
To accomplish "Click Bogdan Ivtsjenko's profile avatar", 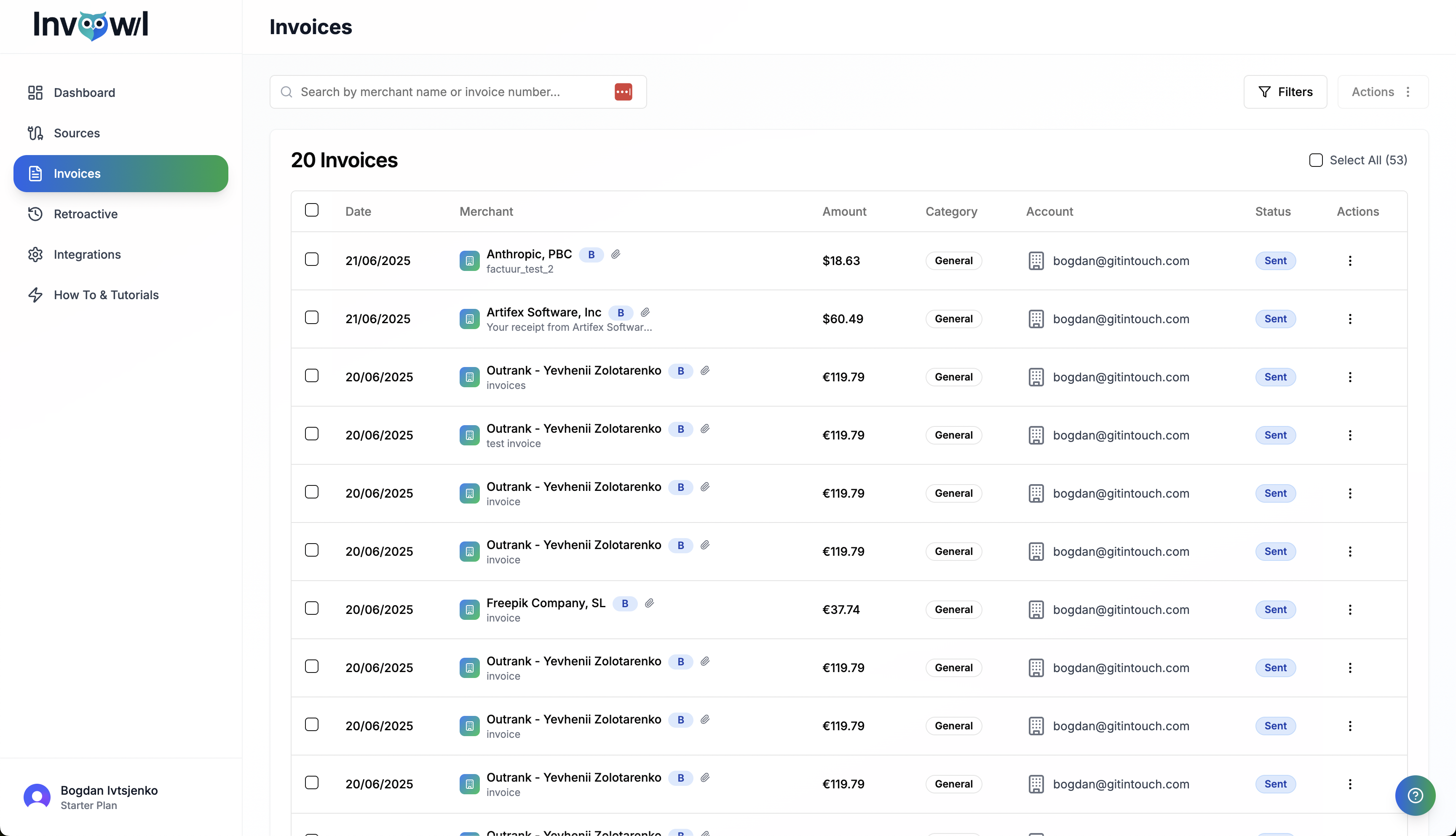I will coord(37,797).
